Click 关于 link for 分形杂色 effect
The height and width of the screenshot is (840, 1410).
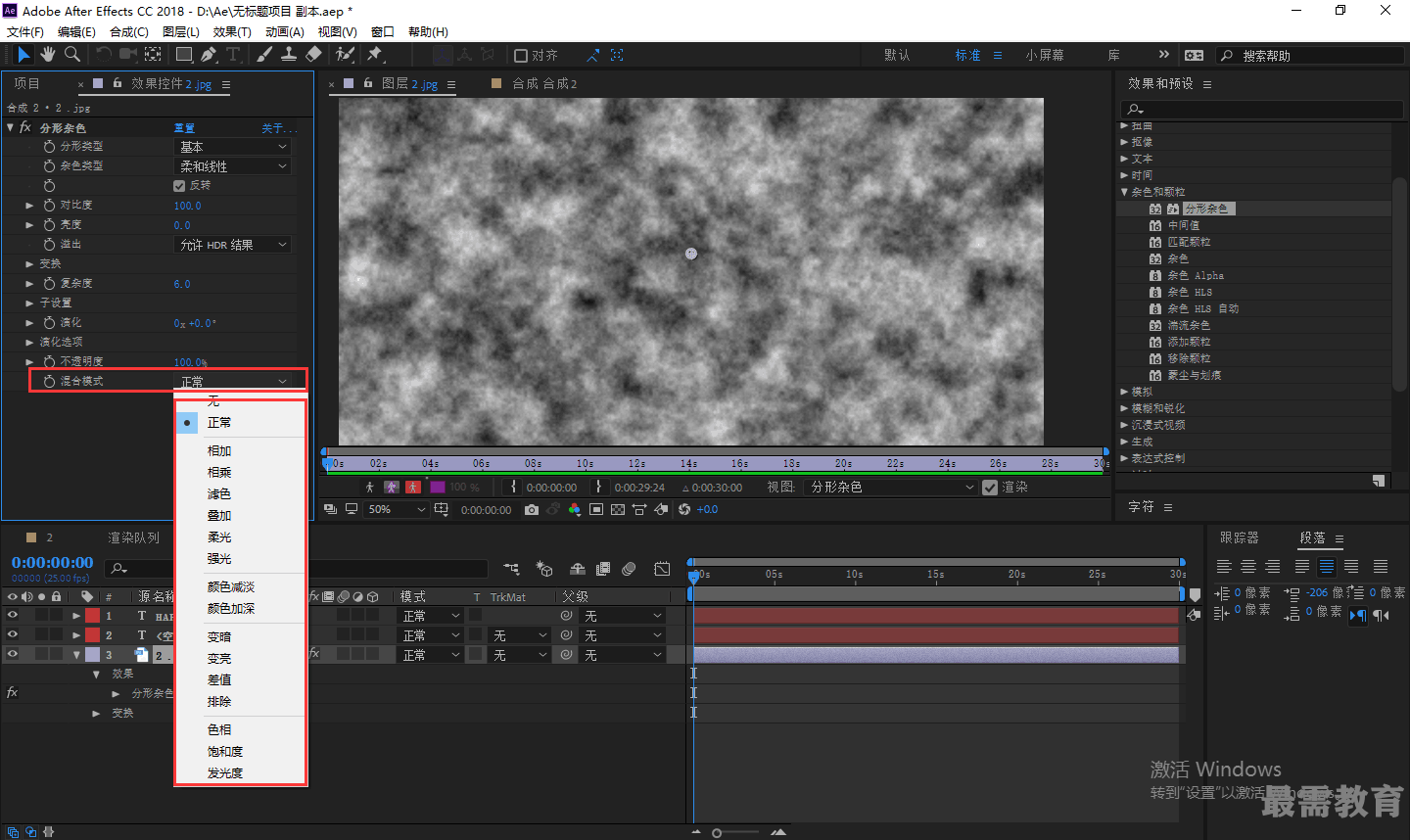click(278, 128)
